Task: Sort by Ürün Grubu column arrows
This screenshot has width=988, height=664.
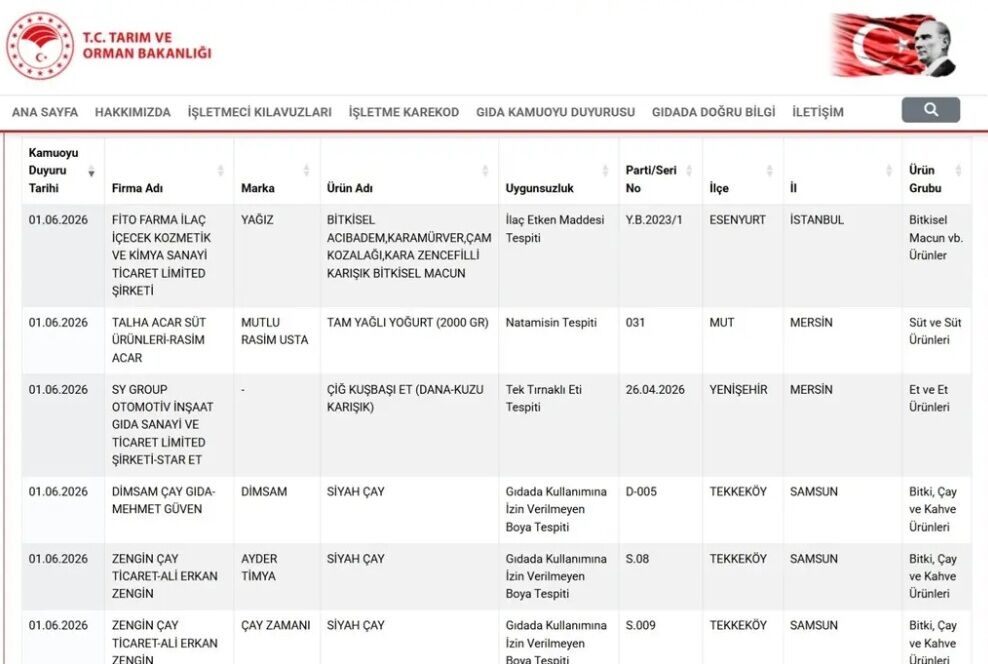Action: 958,171
